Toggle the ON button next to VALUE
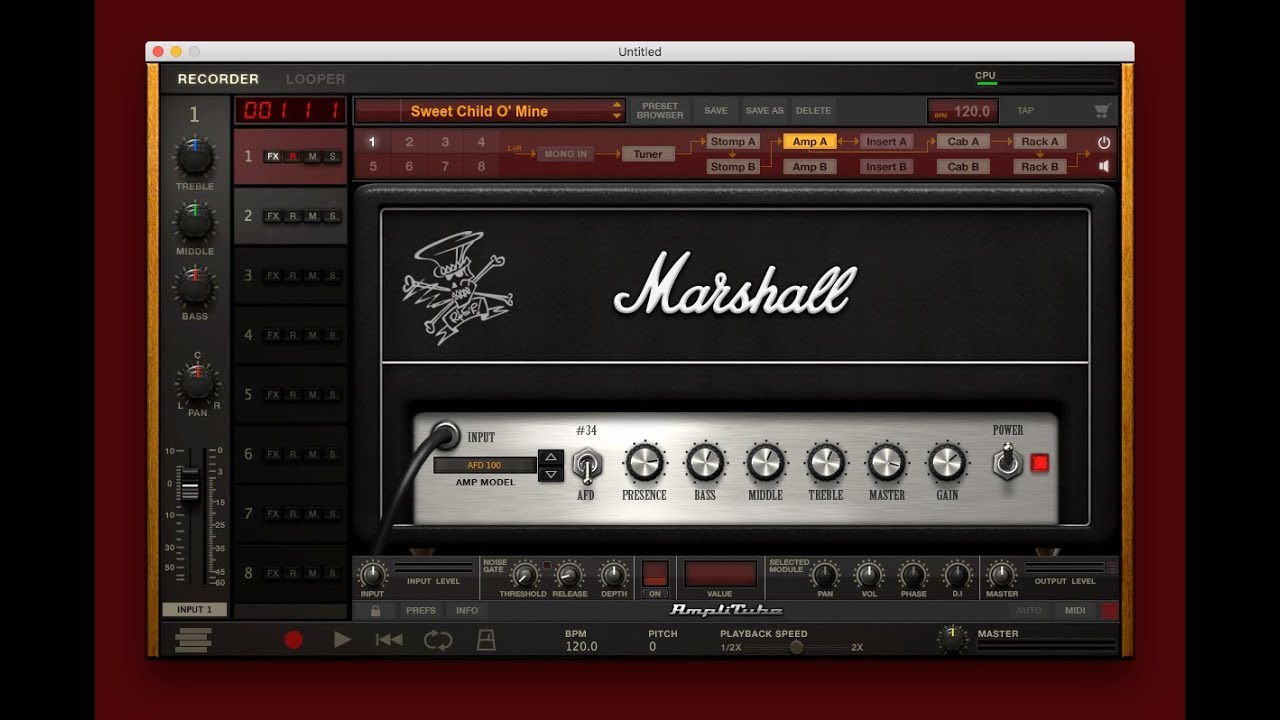Viewport: 1280px width, 720px height. pyautogui.click(x=655, y=574)
